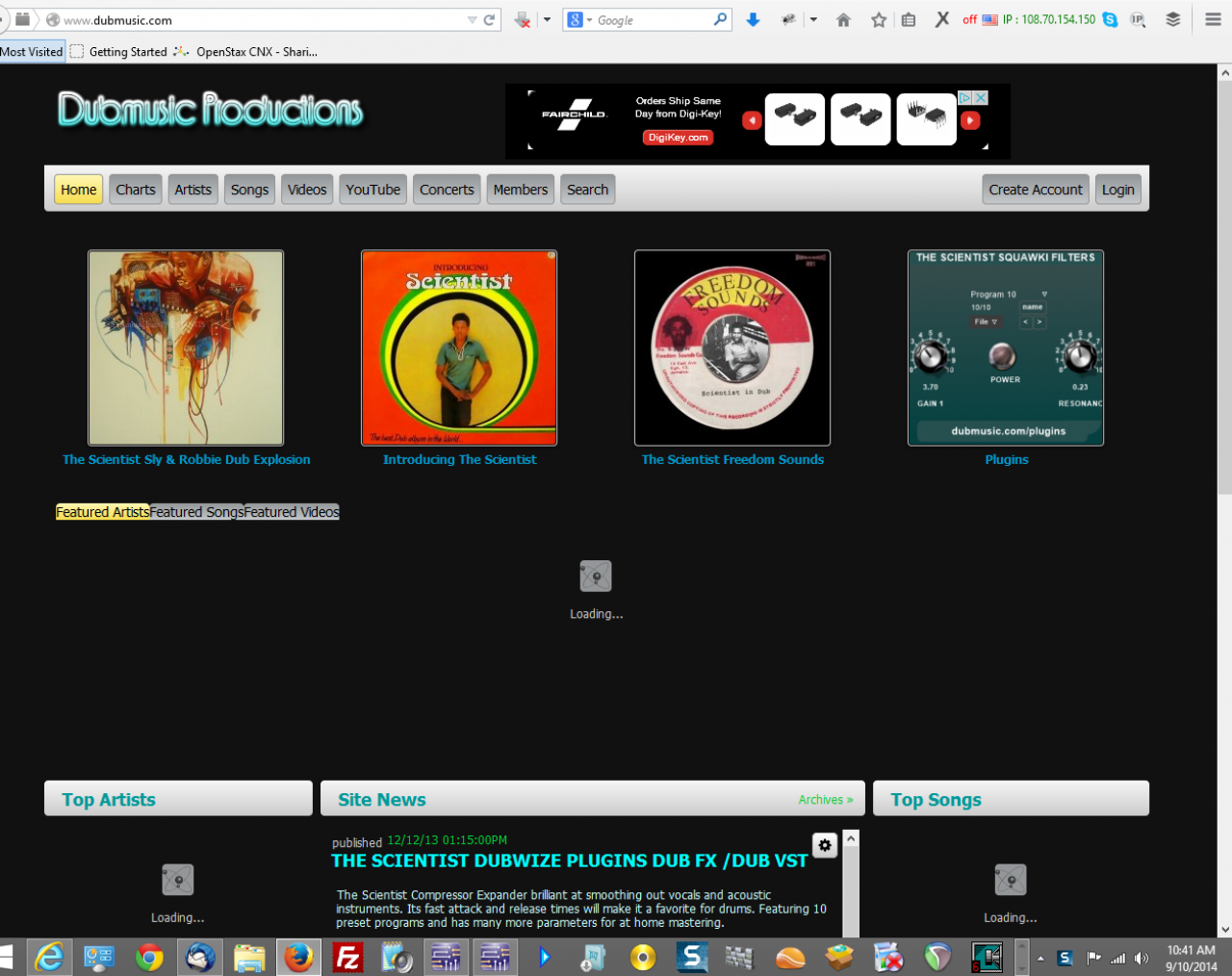The height and width of the screenshot is (976, 1232).
Task: Click the address bar showing www.dubmusic.com
Action: (262, 19)
